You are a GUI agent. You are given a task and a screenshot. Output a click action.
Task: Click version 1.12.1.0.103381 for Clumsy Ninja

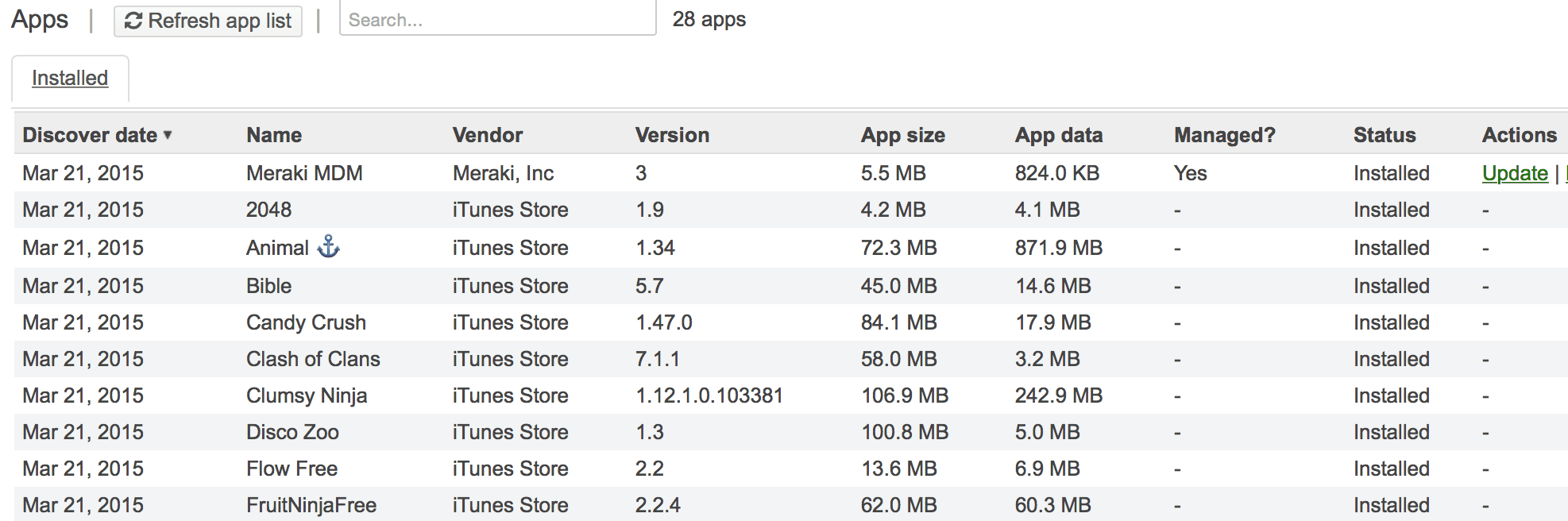(x=709, y=396)
